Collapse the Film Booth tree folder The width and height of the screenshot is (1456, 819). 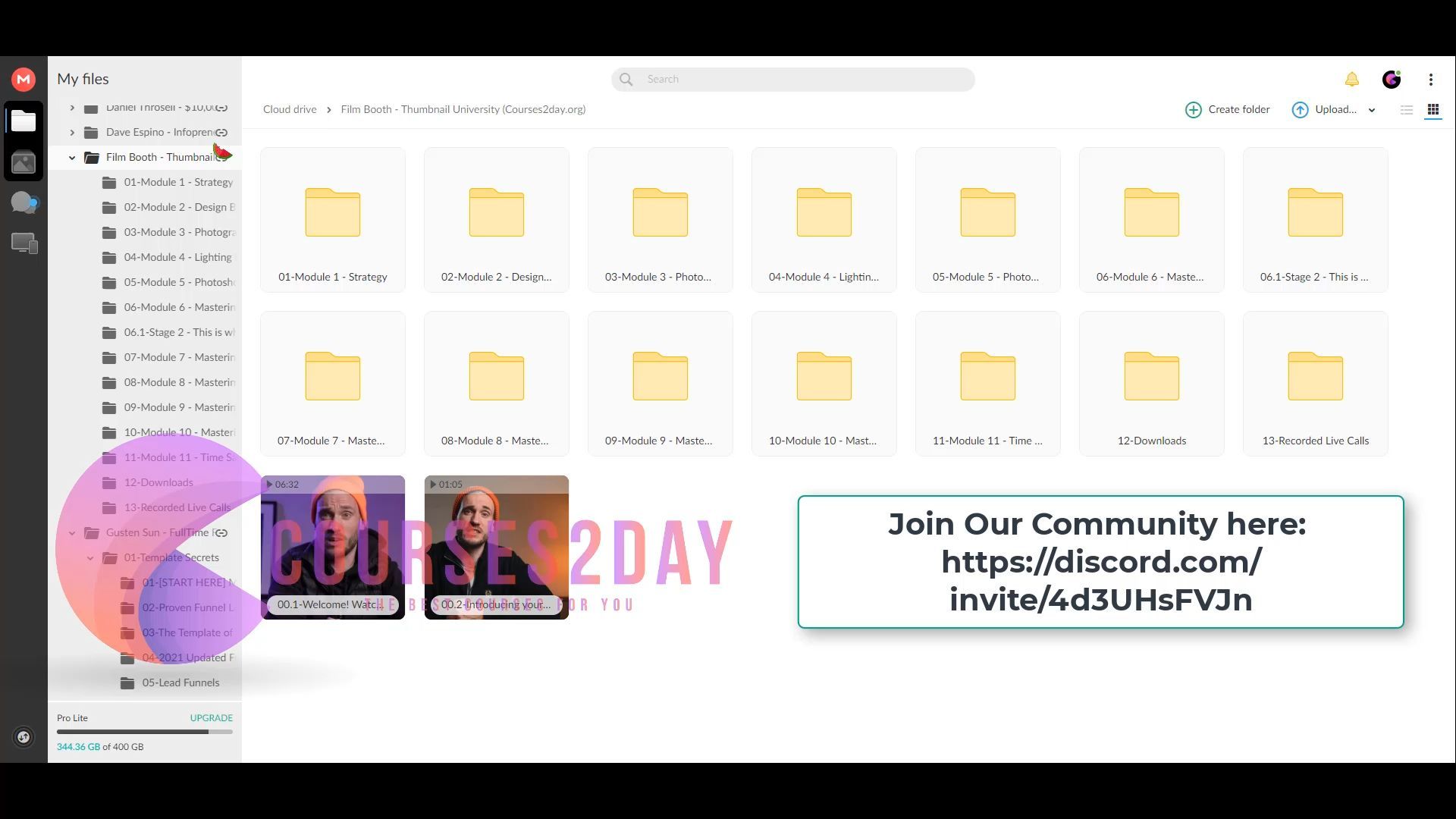coord(72,158)
